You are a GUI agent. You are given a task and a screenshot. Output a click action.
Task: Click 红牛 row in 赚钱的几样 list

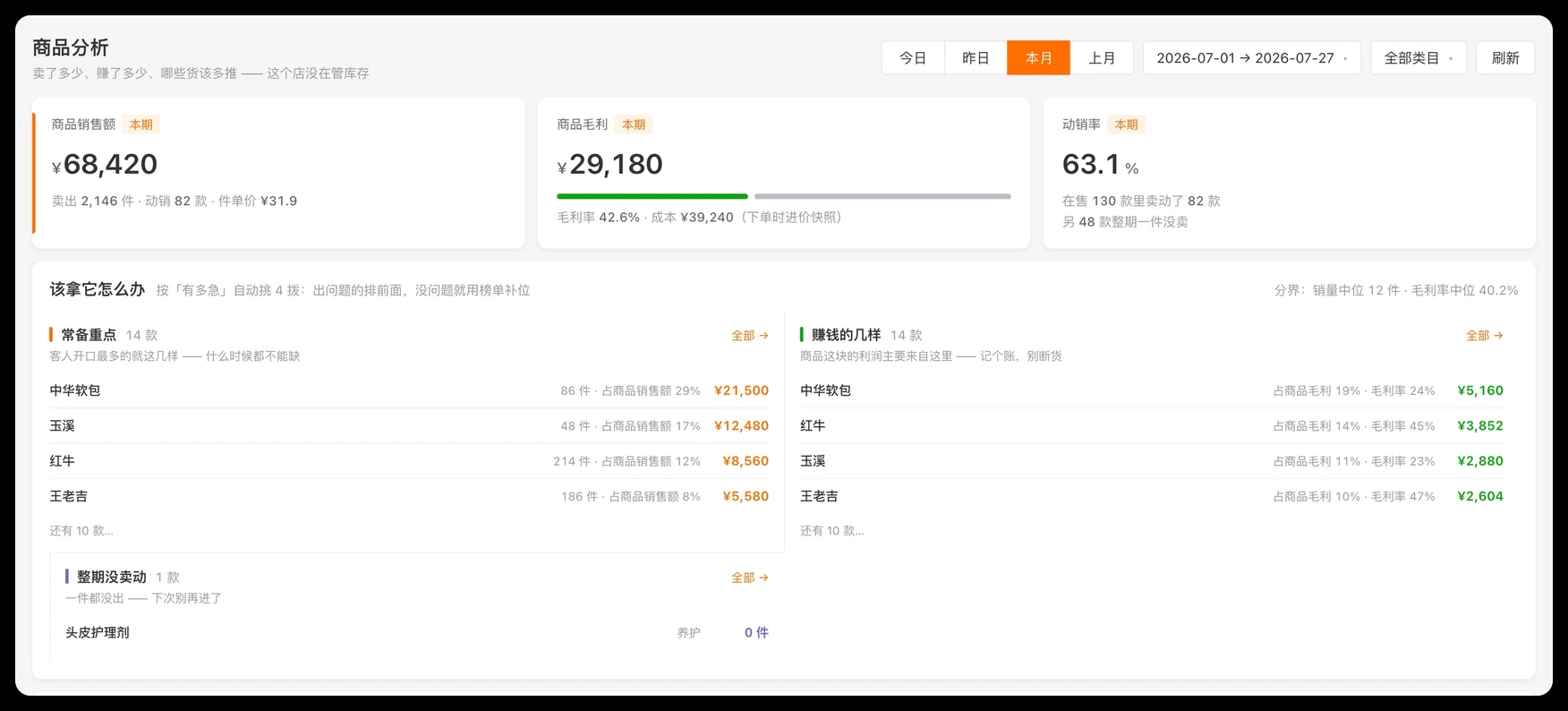click(x=1152, y=426)
